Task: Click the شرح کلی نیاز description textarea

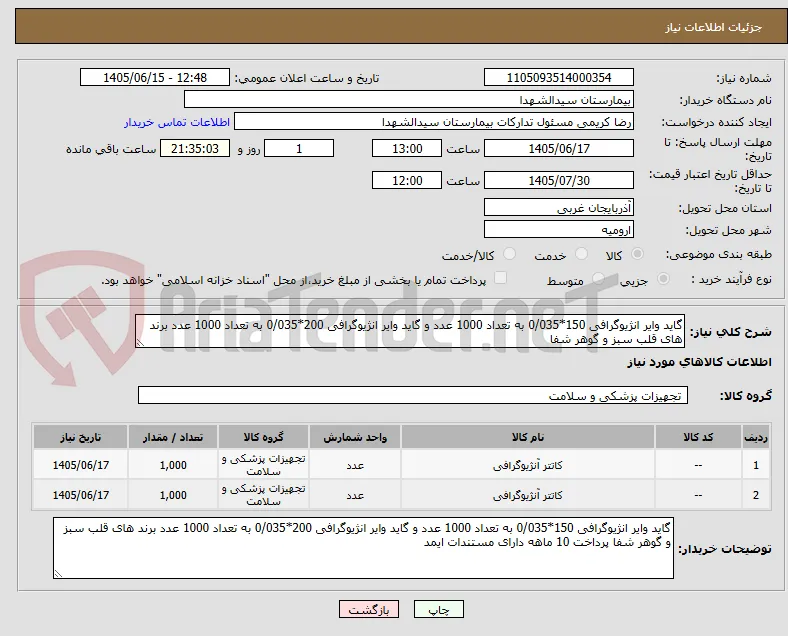Action: pos(410,332)
